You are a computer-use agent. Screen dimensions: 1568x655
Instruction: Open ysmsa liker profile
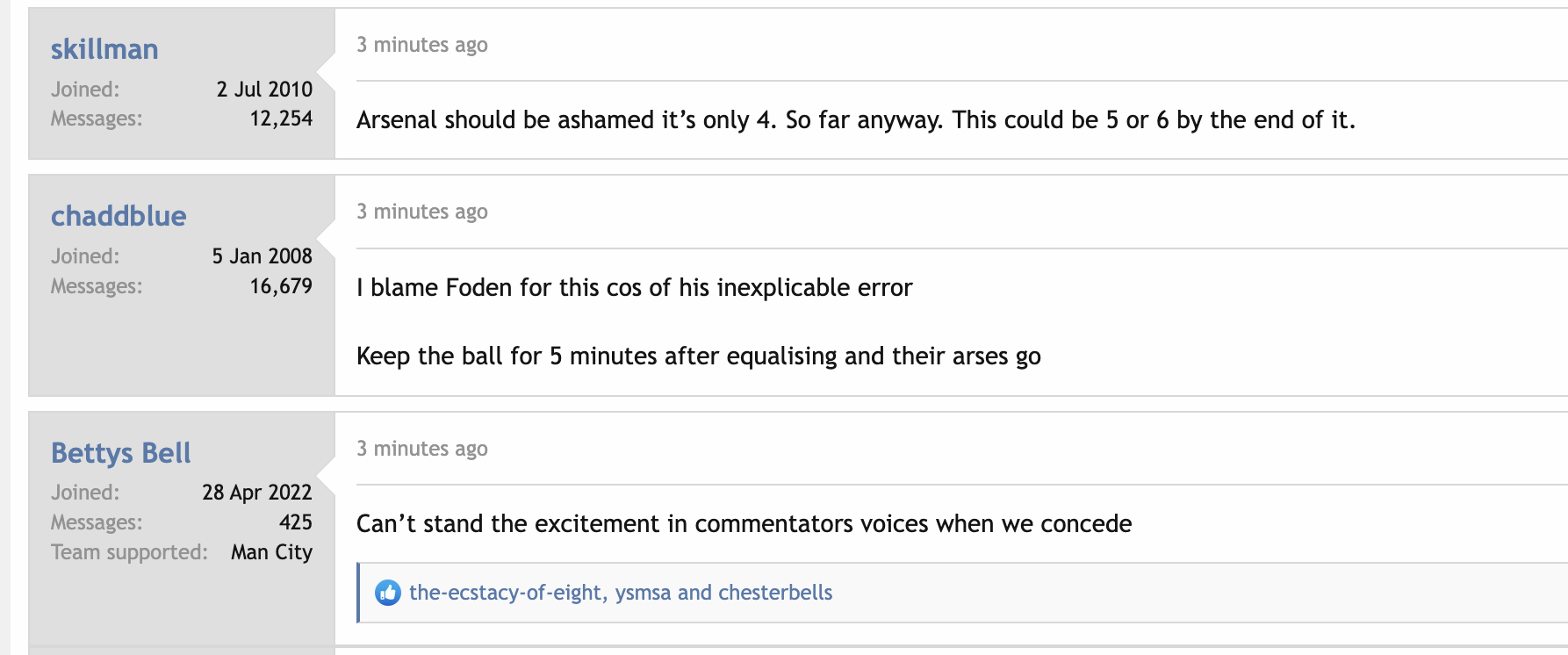pyautogui.click(x=644, y=593)
